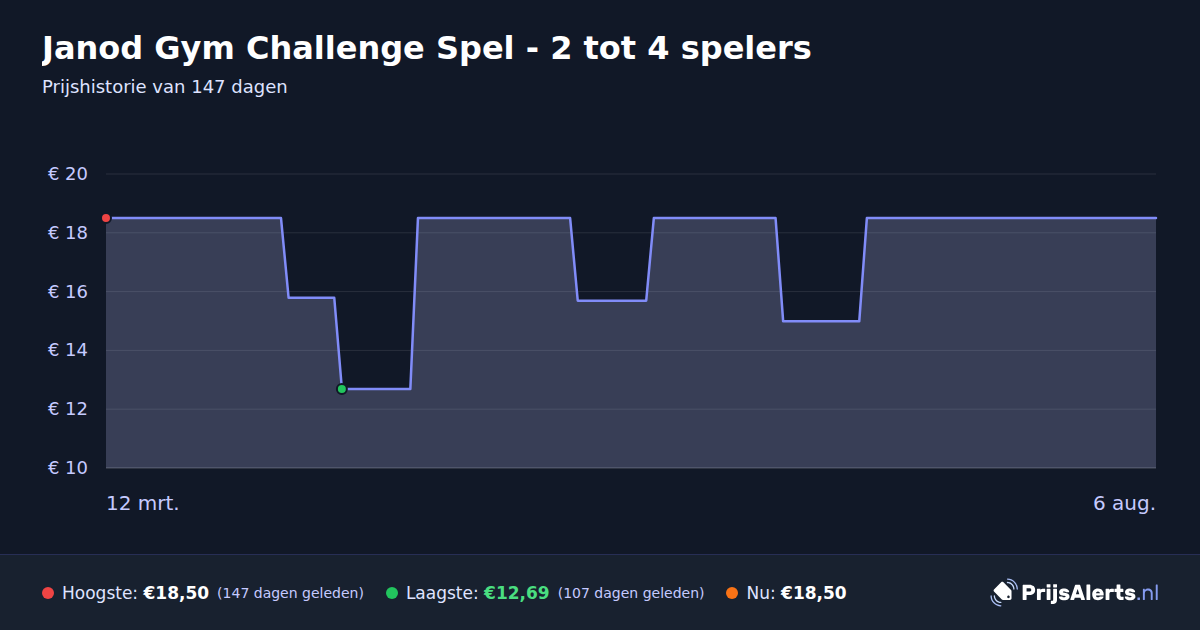Viewport: 1200px width, 630px height.
Task: Click the red highest price marker on chart
Action: [106, 218]
